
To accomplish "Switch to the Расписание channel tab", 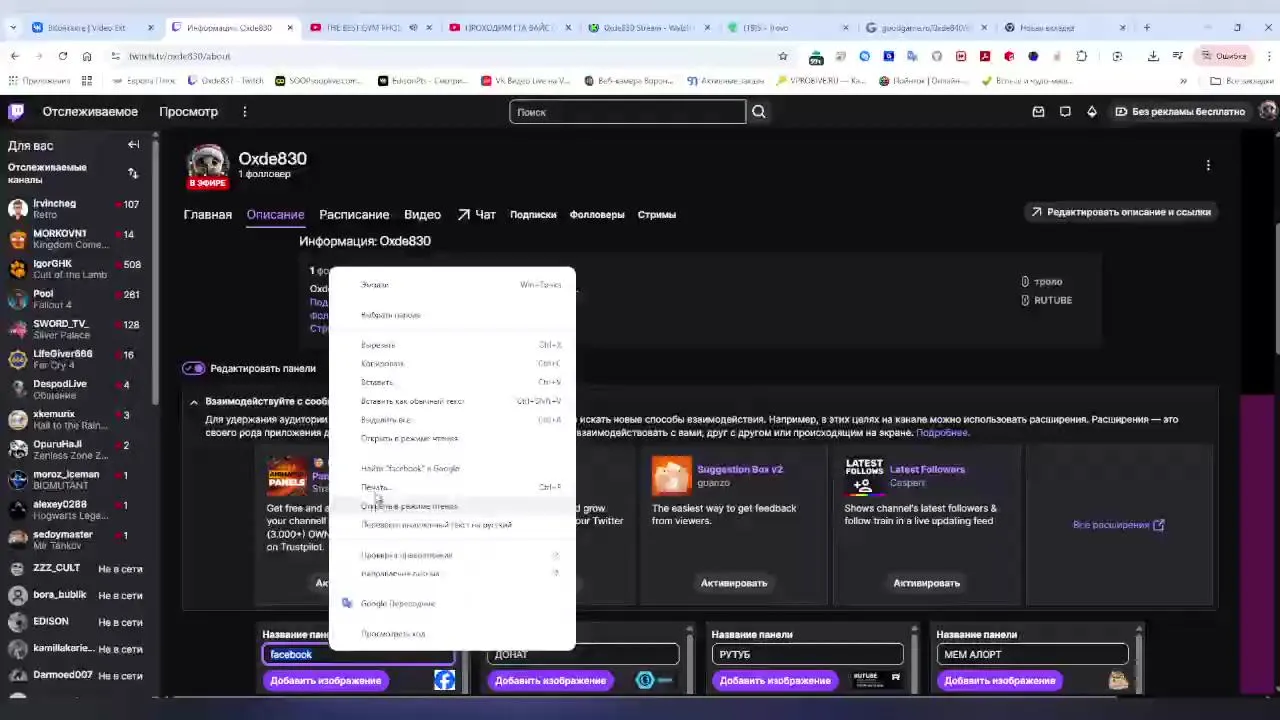I will pos(354,214).
